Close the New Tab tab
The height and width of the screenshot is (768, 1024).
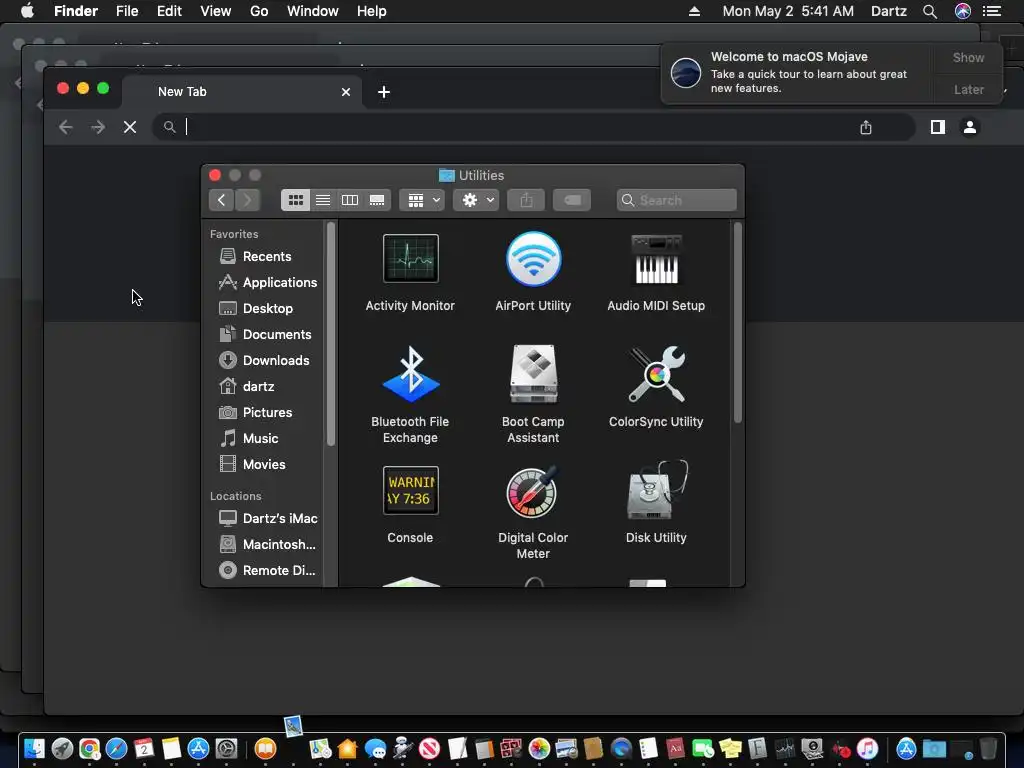pyautogui.click(x=346, y=92)
